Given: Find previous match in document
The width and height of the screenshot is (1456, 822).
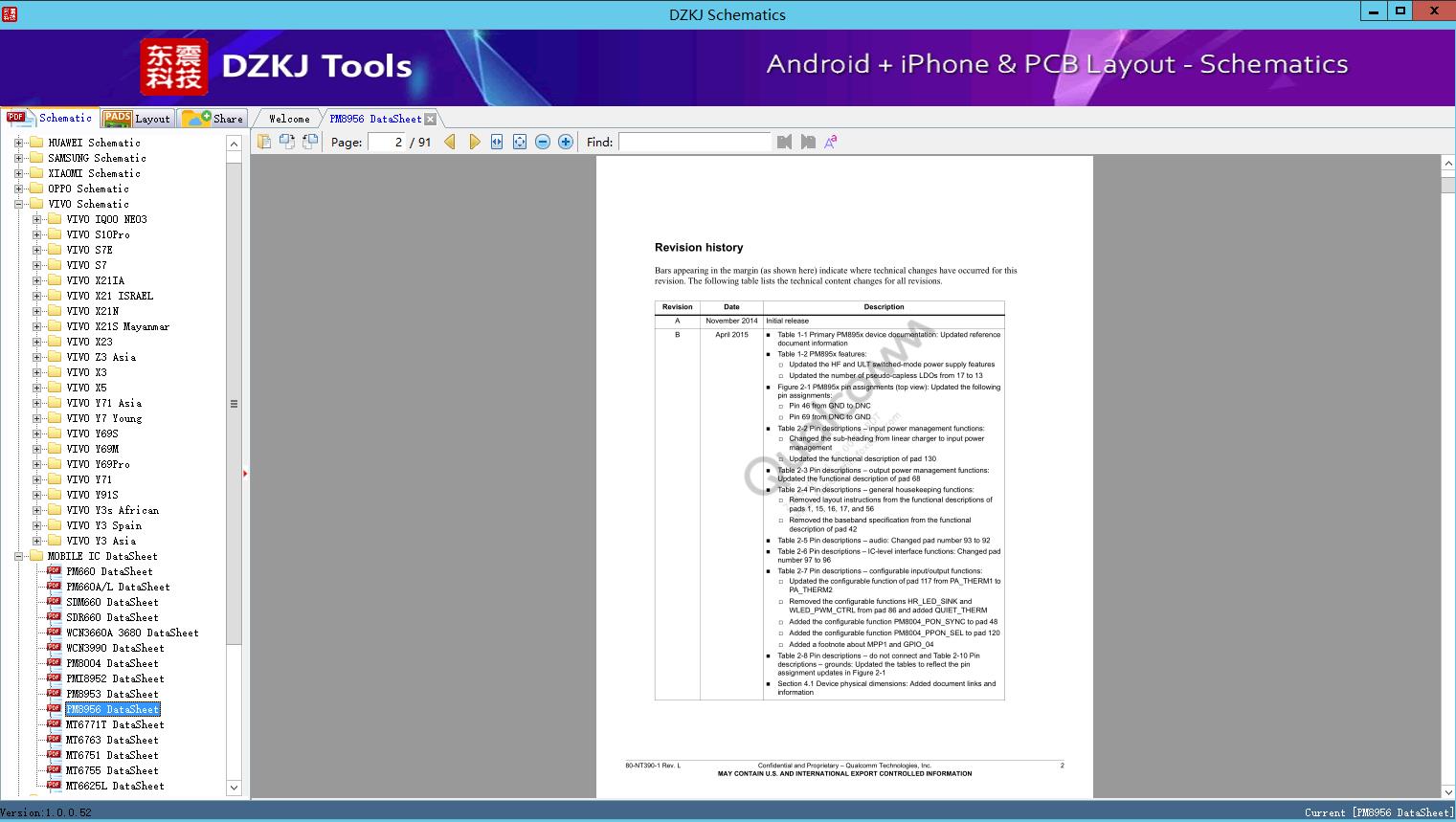Looking at the screenshot, I should coord(785,142).
